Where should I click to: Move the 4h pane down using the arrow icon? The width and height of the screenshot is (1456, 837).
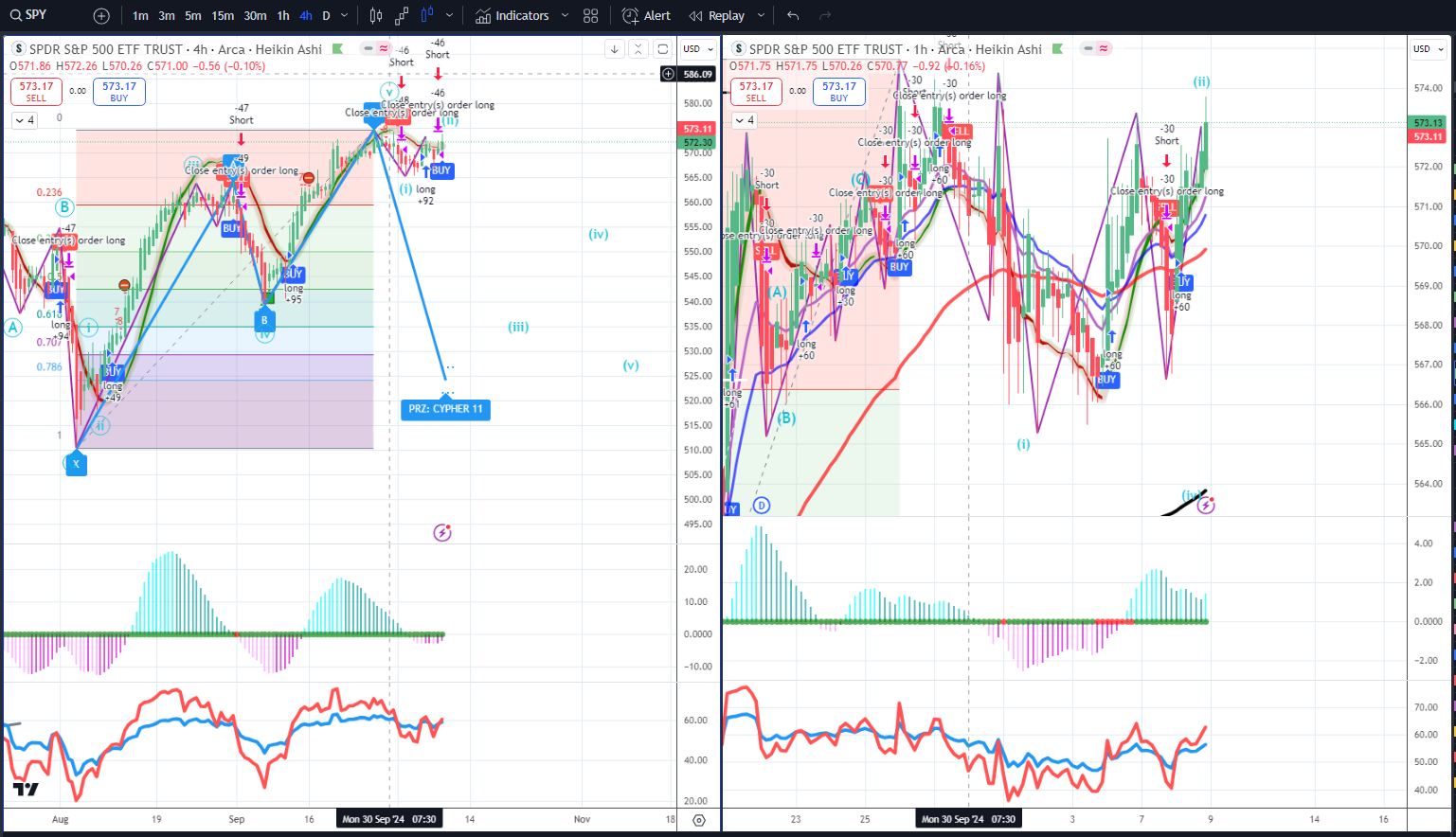(615, 49)
